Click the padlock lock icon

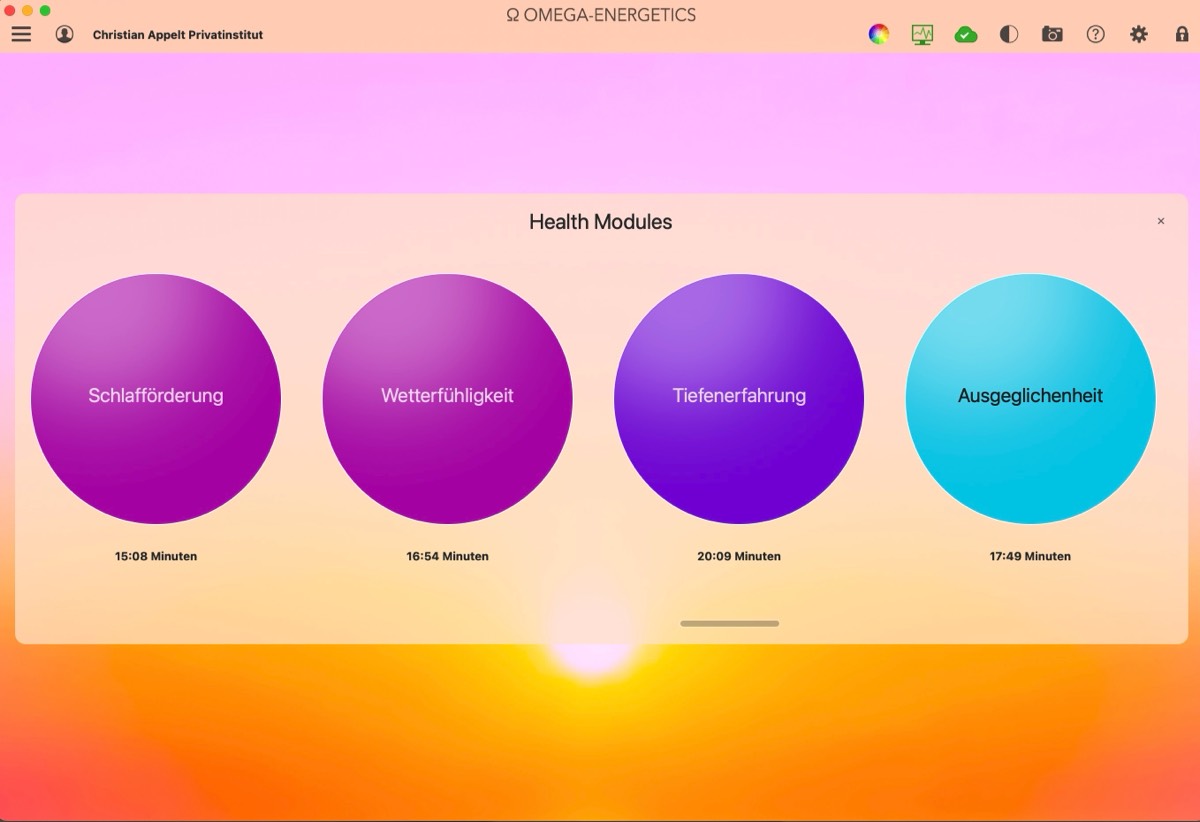click(1182, 34)
